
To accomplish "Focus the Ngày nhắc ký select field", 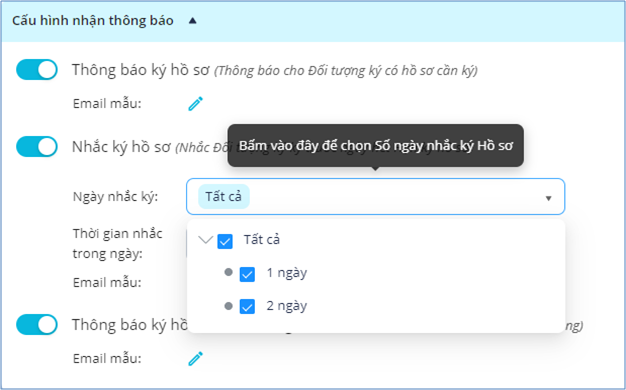I will (375, 196).
